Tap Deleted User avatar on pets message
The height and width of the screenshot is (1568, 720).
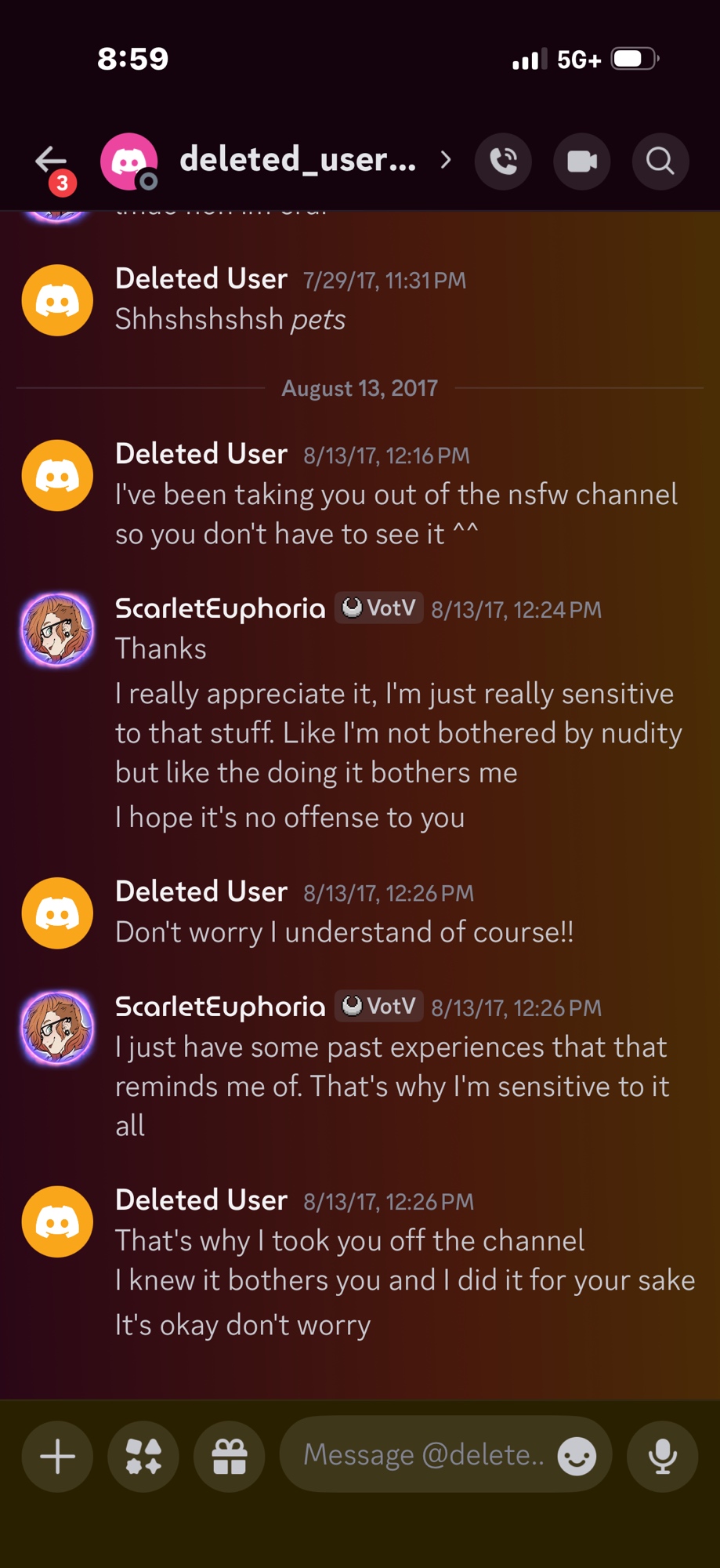coord(57,300)
